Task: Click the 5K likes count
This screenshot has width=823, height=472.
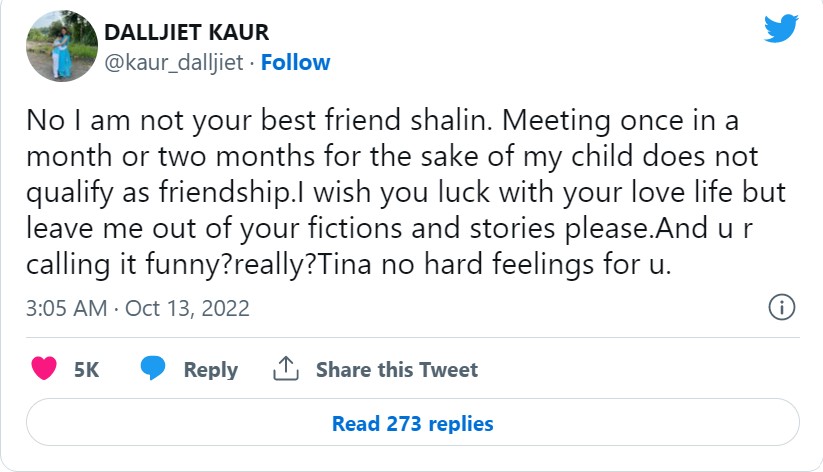Action: click(86, 369)
